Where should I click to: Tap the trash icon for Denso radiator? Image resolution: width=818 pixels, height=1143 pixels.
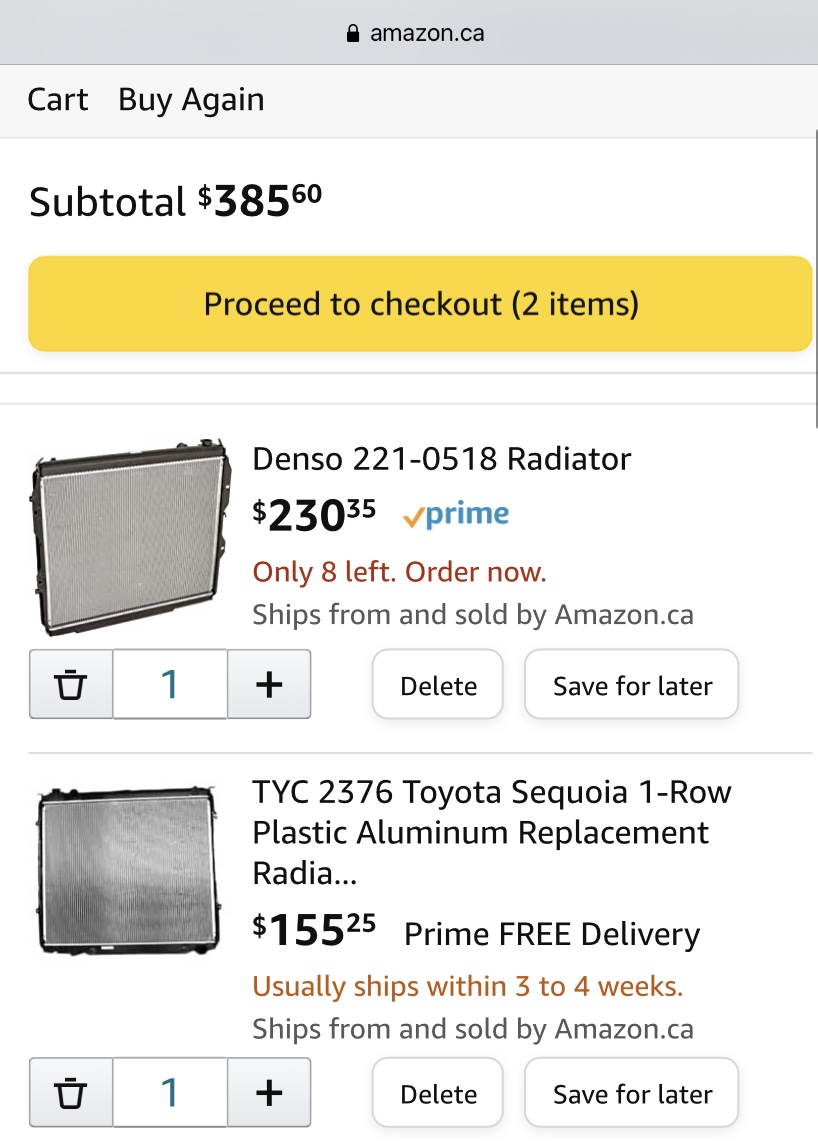click(x=71, y=685)
